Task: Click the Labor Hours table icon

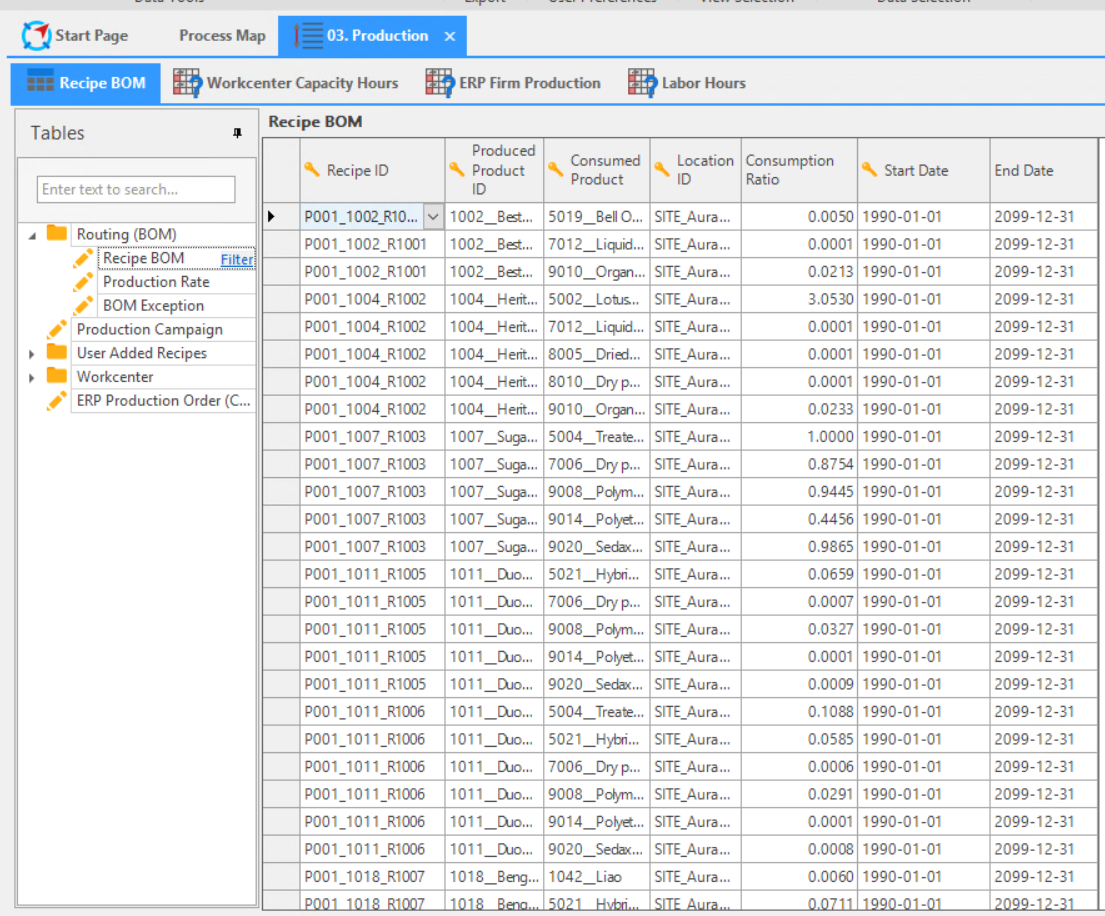Action: 642,82
